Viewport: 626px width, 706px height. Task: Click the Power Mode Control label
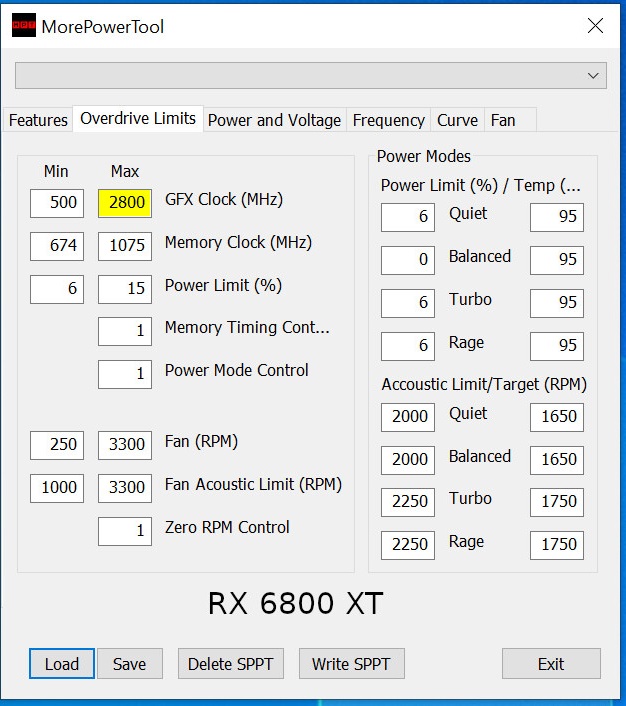tap(236, 370)
